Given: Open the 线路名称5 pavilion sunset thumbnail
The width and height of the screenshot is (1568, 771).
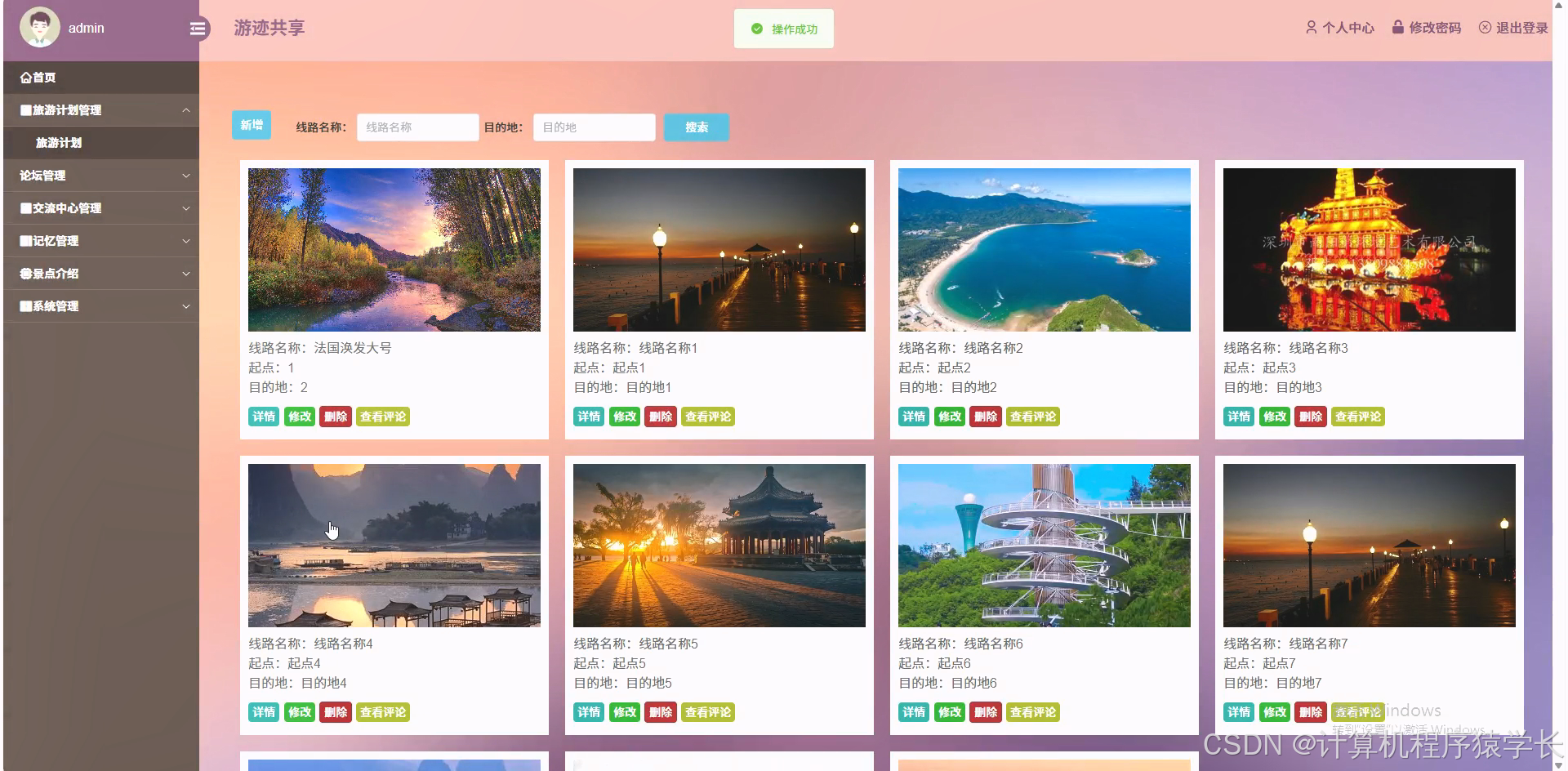Looking at the screenshot, I should click(x=719, y=546).
